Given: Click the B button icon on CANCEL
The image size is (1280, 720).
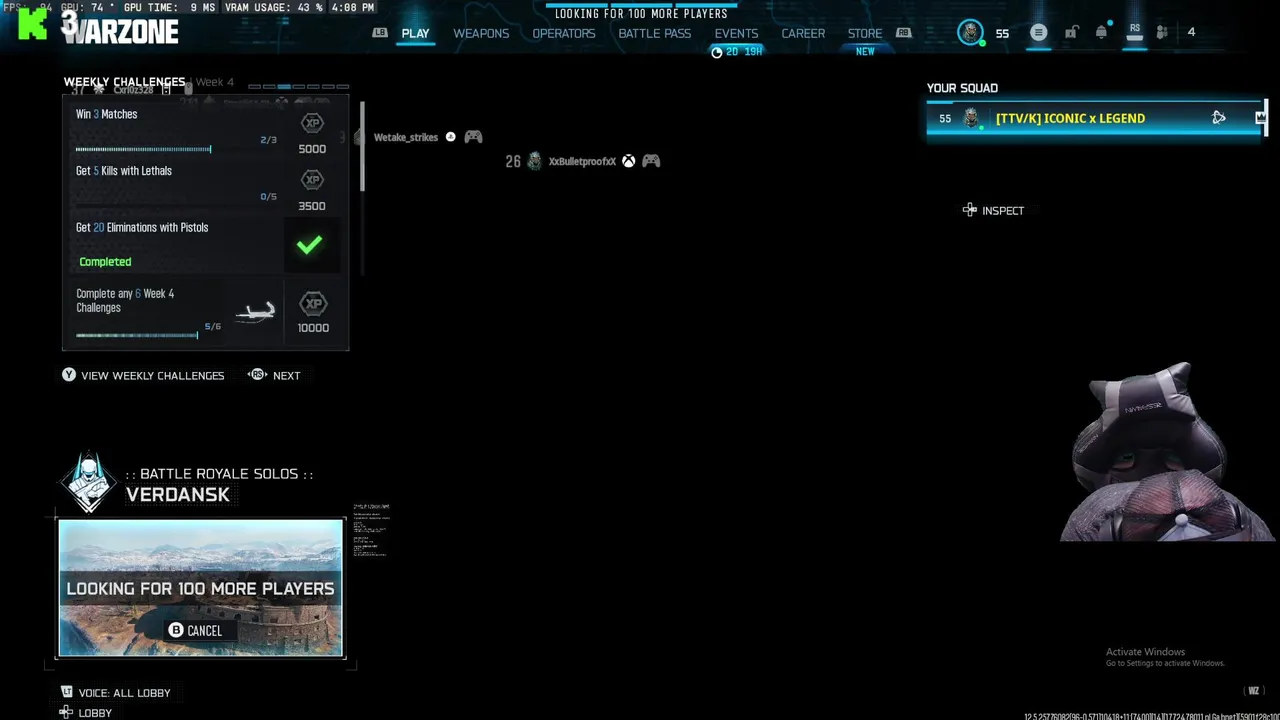Looking at the screenshot, I should [176, 630].
